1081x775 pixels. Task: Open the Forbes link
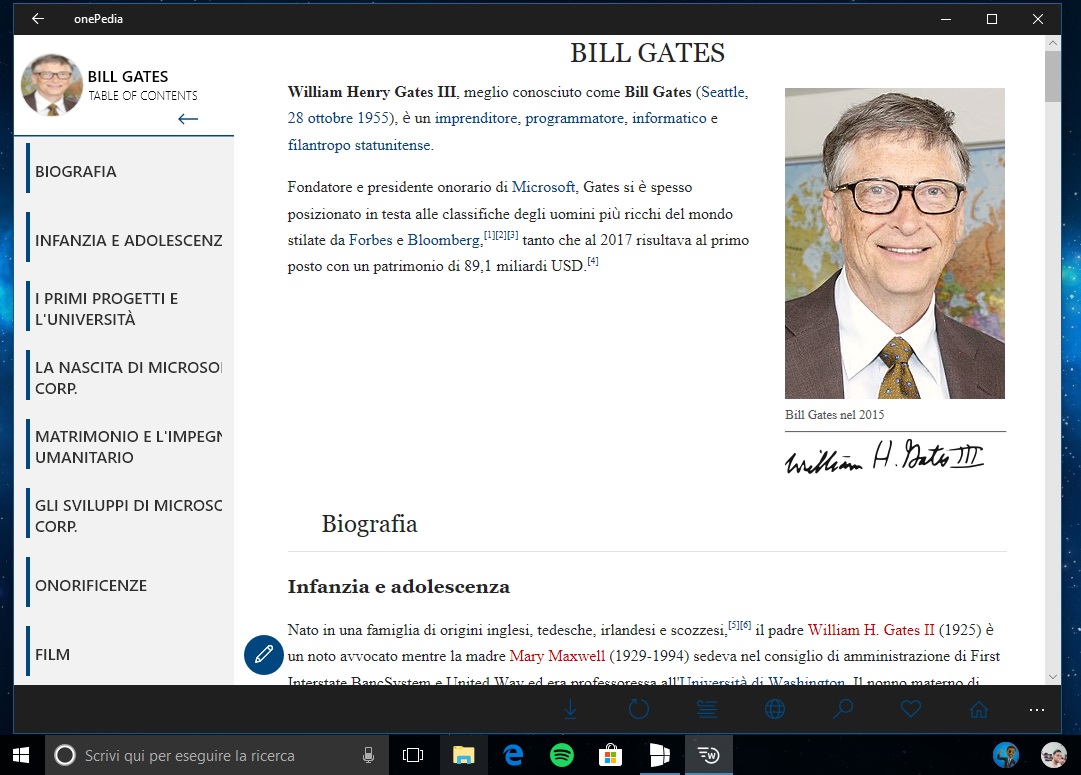pyautogui.click(x=370, y=240)
